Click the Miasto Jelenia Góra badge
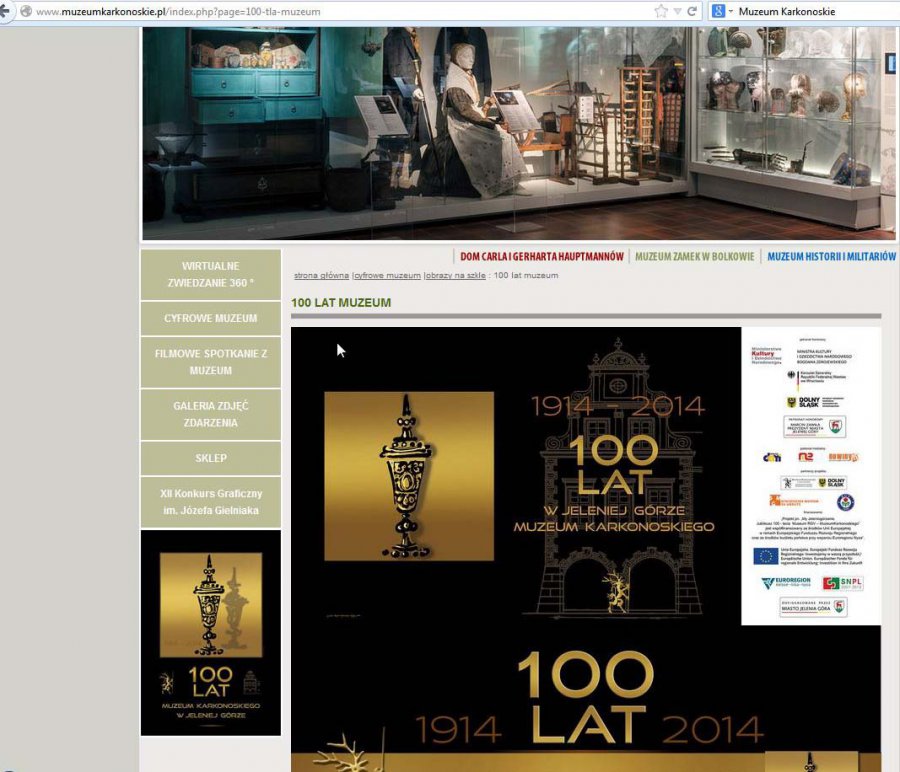 point(813,607)
